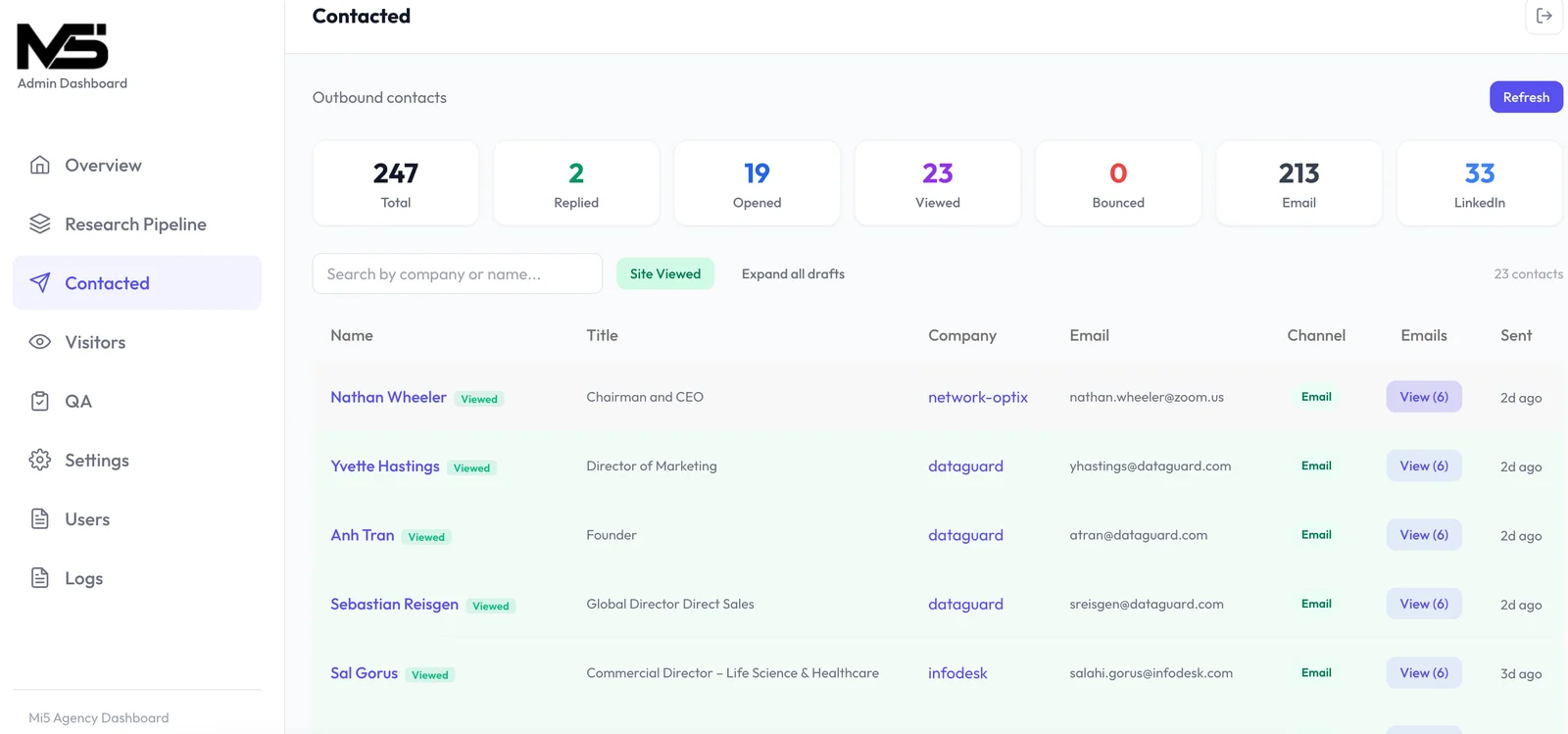Click View (6) for Yvette Hastings

(1424, 465)
